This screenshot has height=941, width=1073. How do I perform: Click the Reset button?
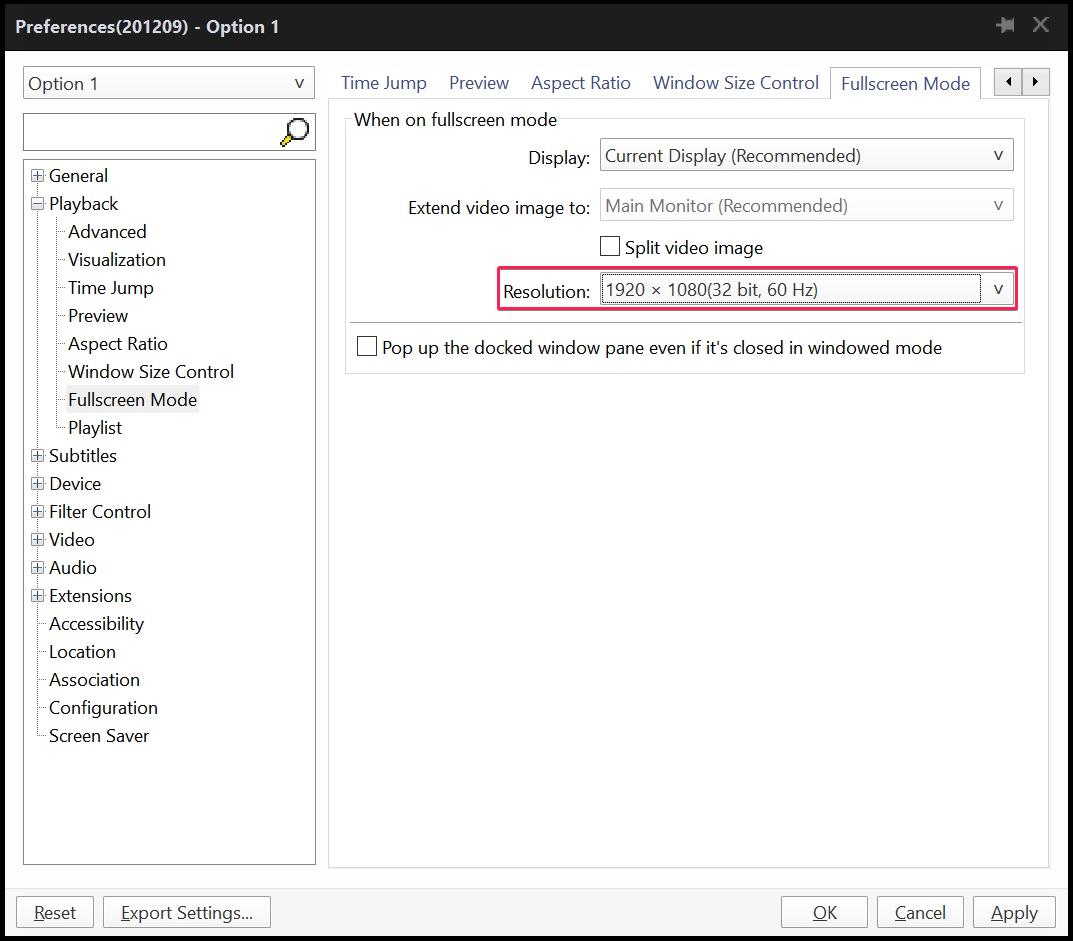click(x=55, y=912)
